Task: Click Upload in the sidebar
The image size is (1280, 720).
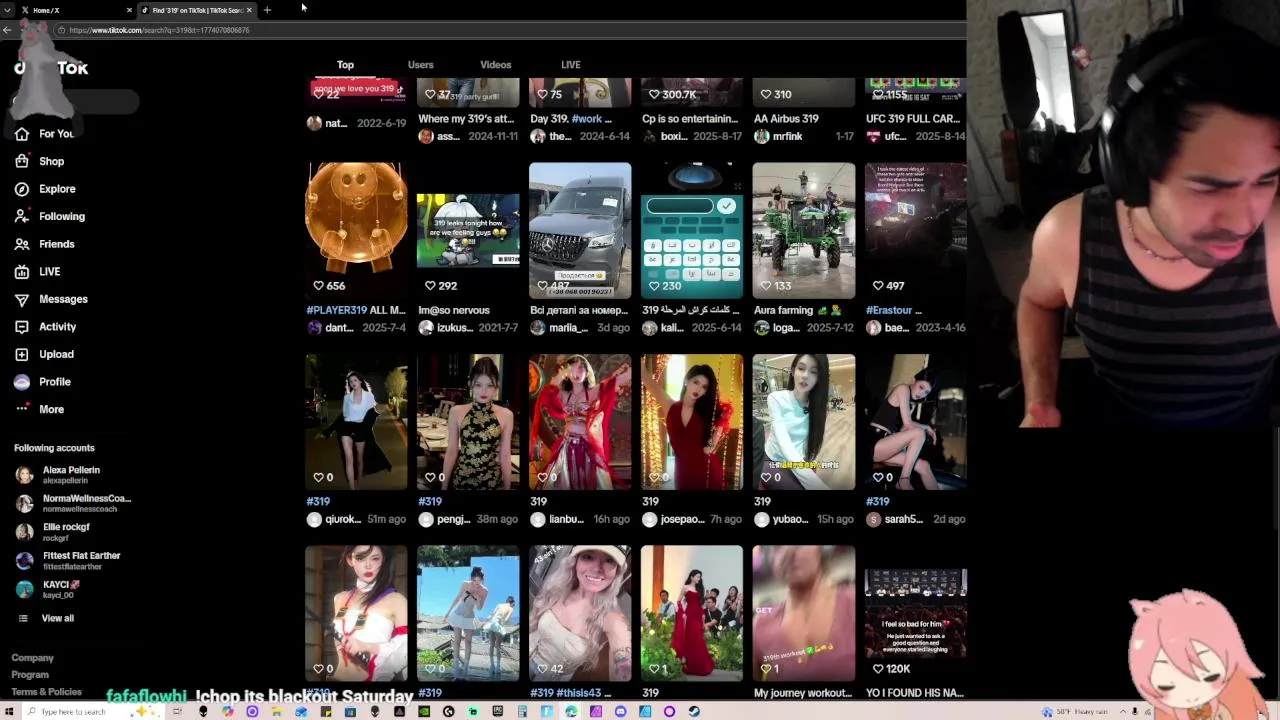Action: (x=44, y=354)
